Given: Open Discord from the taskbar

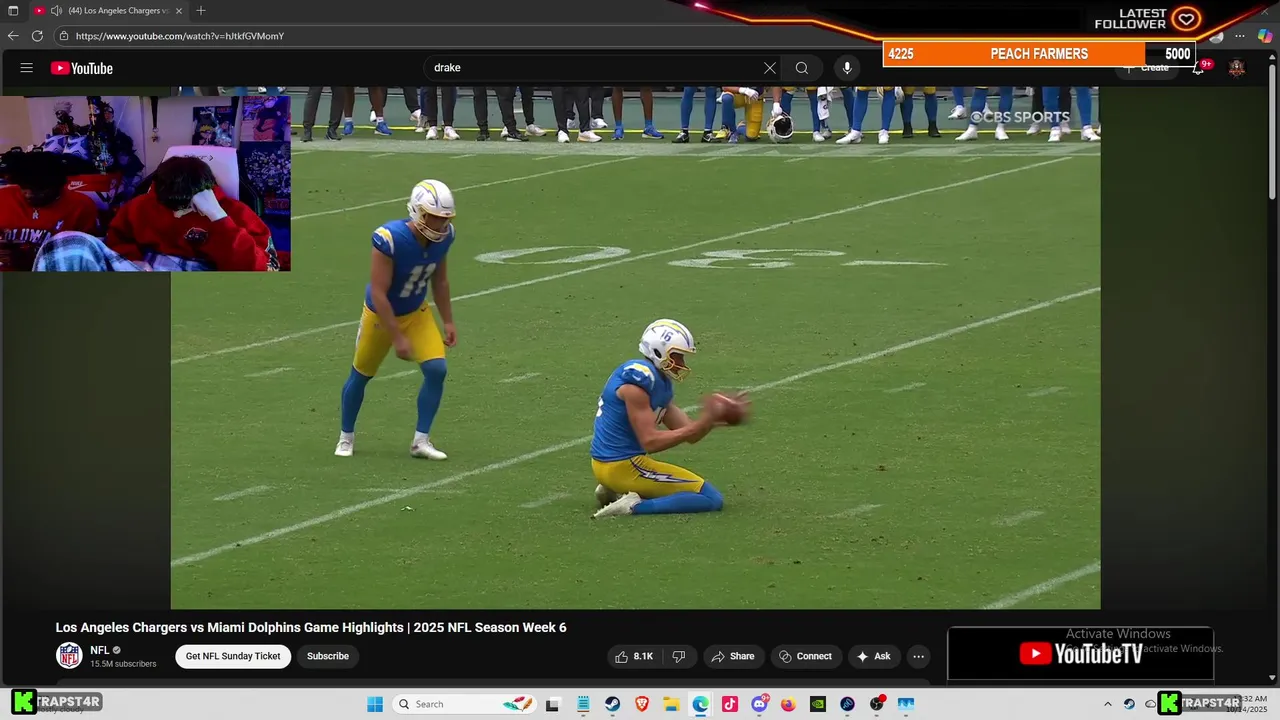Looking at the screenshot, I should click(x=759, y=704).
